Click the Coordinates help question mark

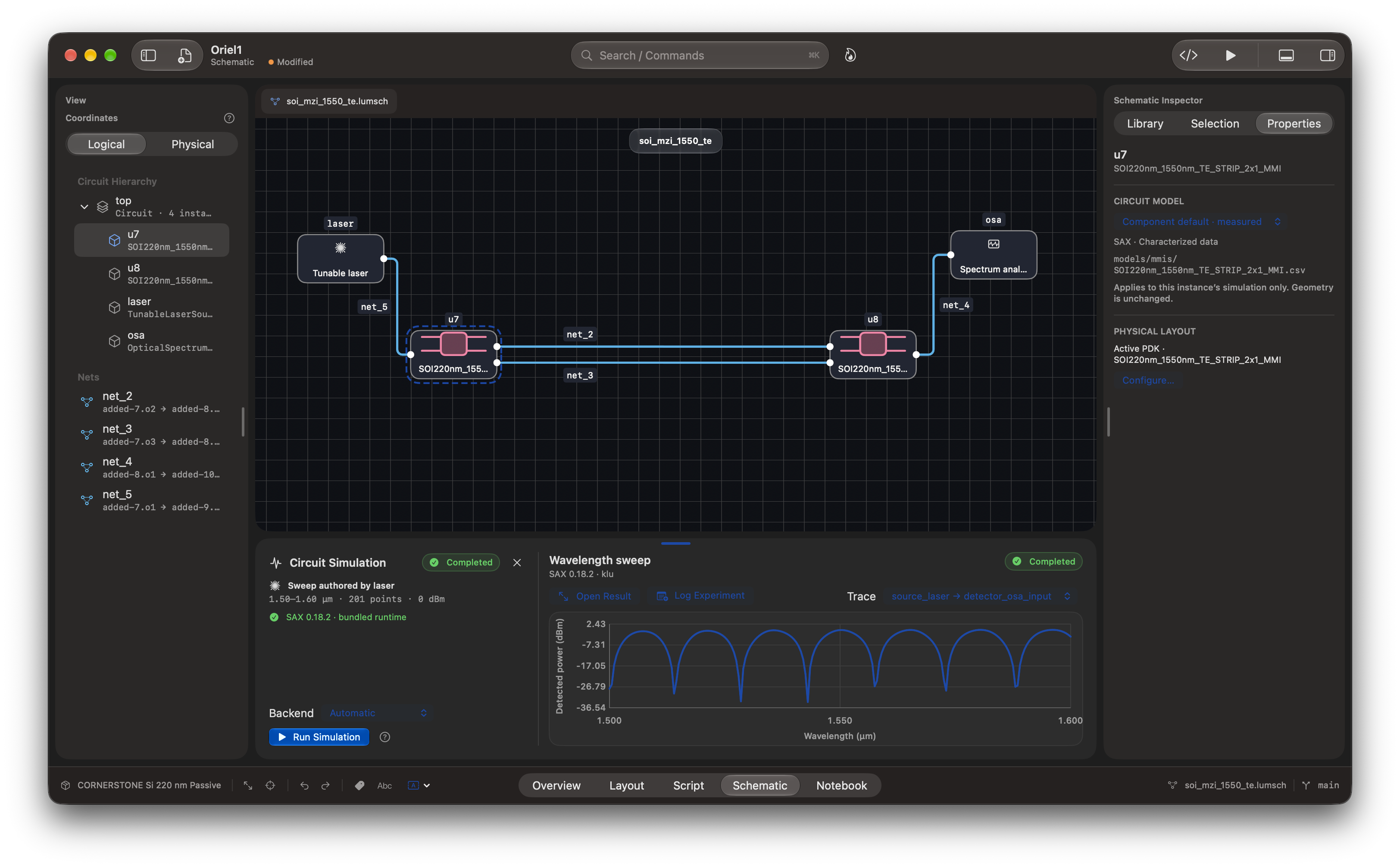click(229, 118)
